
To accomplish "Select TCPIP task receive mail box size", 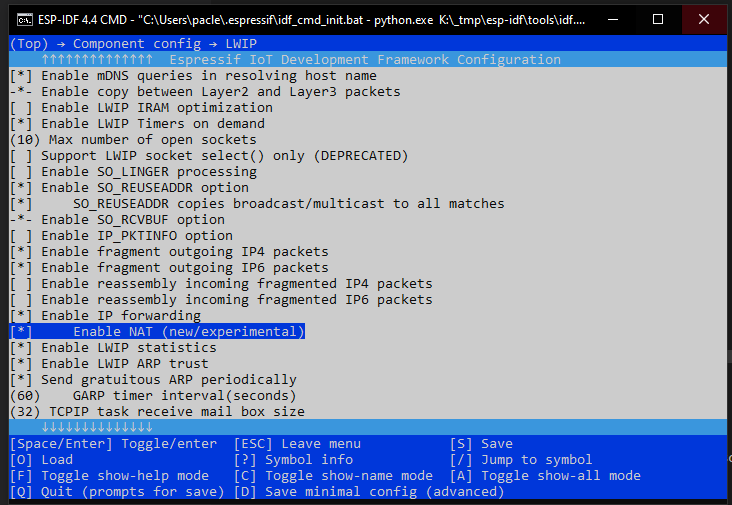I will click(157, 412).
